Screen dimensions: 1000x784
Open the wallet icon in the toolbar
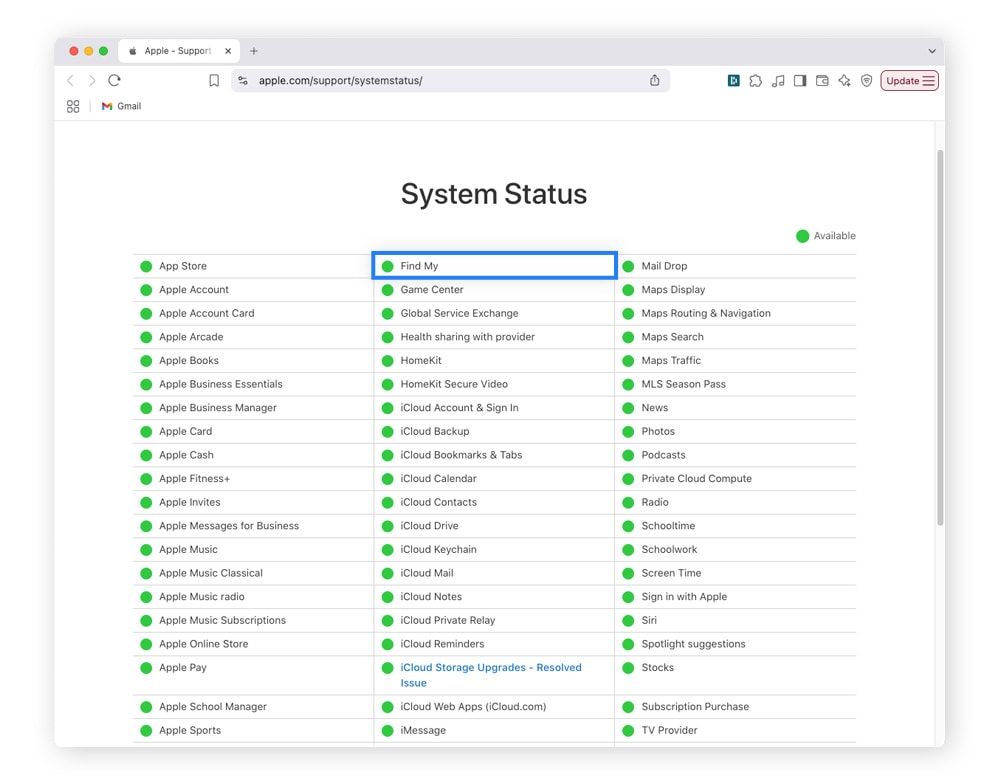(x=822, y=81)
